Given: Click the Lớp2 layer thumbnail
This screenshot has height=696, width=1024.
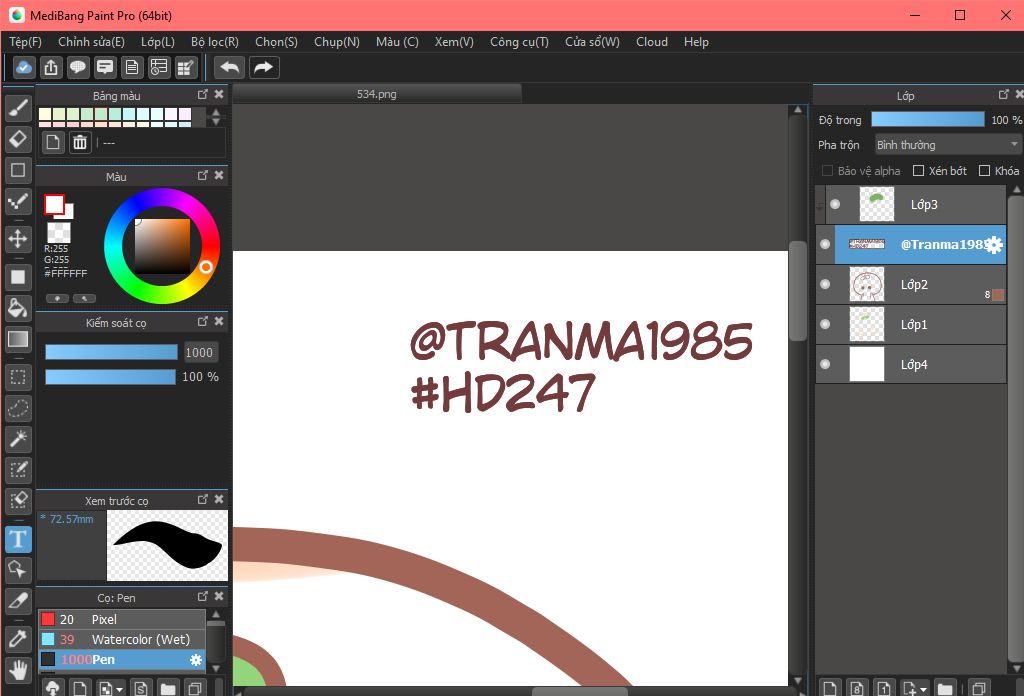Looking at the screenshot, I should click(867, 285).
